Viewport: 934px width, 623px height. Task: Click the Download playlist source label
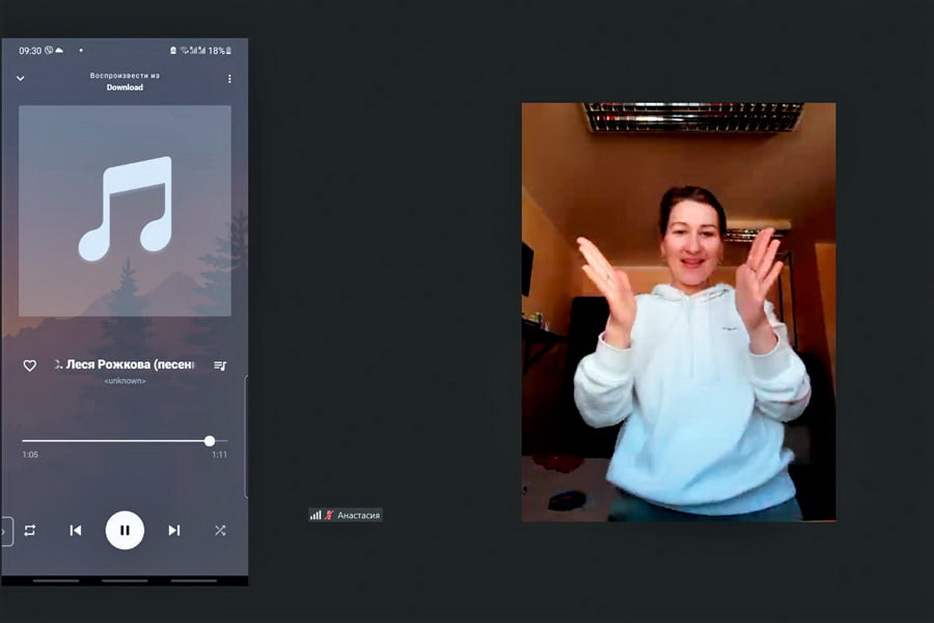[125, 87]
